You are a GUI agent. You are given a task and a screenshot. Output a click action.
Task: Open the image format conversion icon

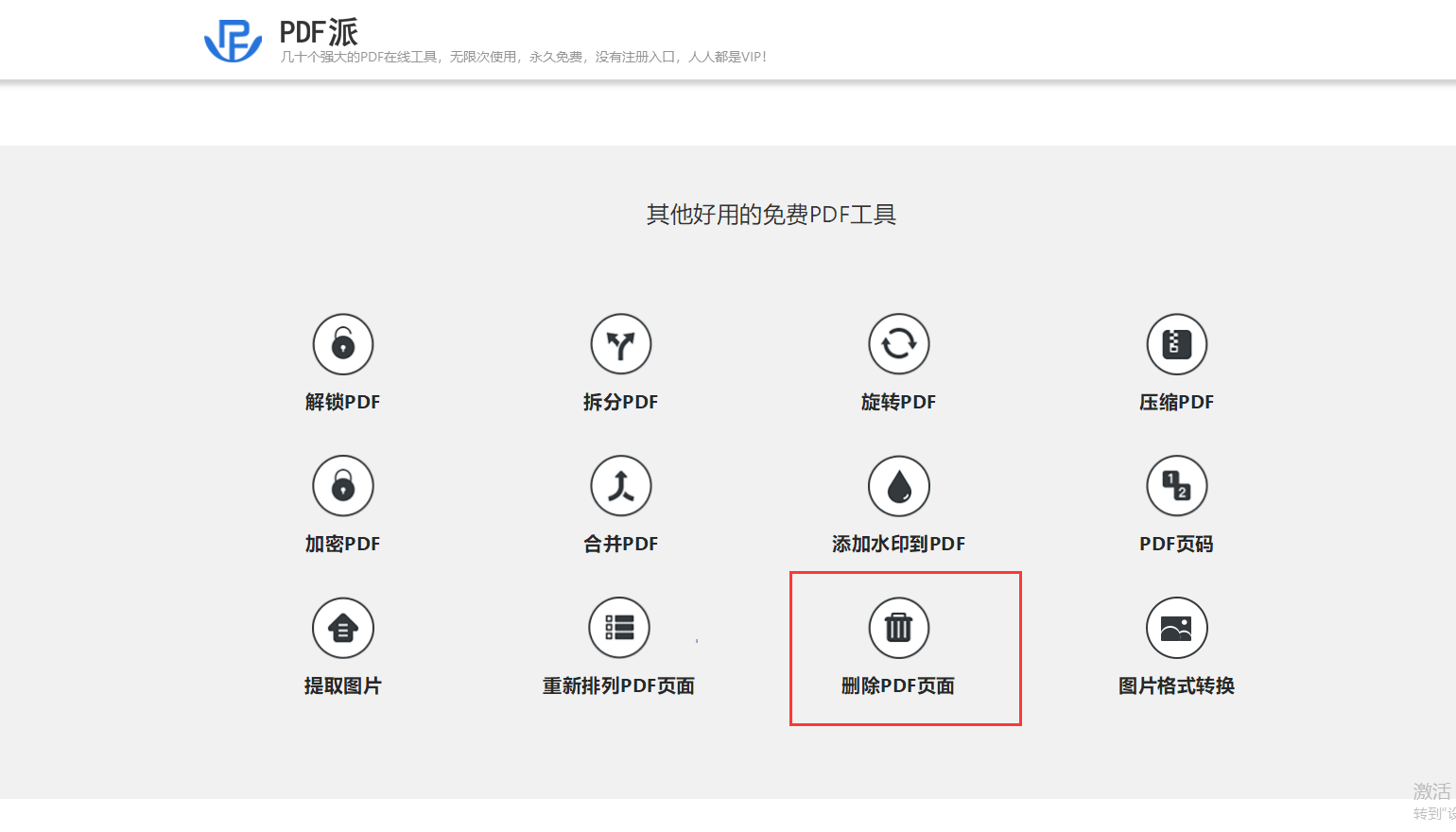(x=1177, y=628)
